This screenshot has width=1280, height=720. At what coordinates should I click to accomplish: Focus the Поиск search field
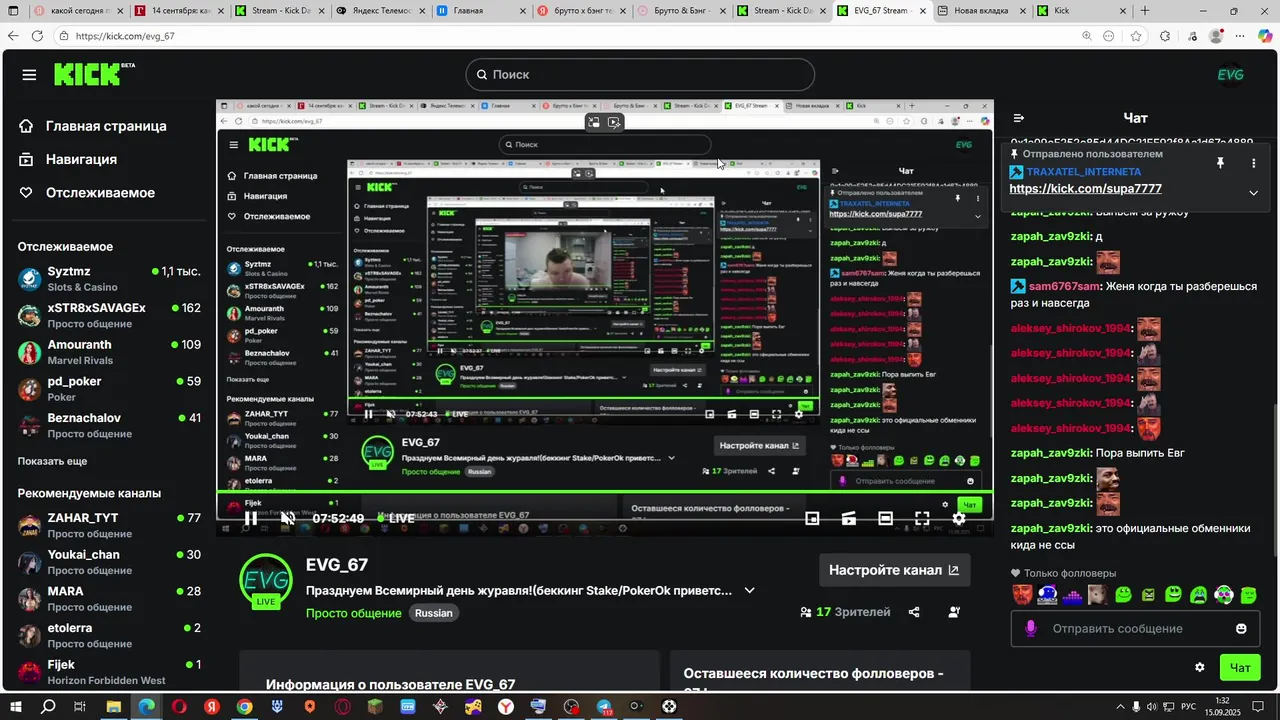tap(640, 75)
